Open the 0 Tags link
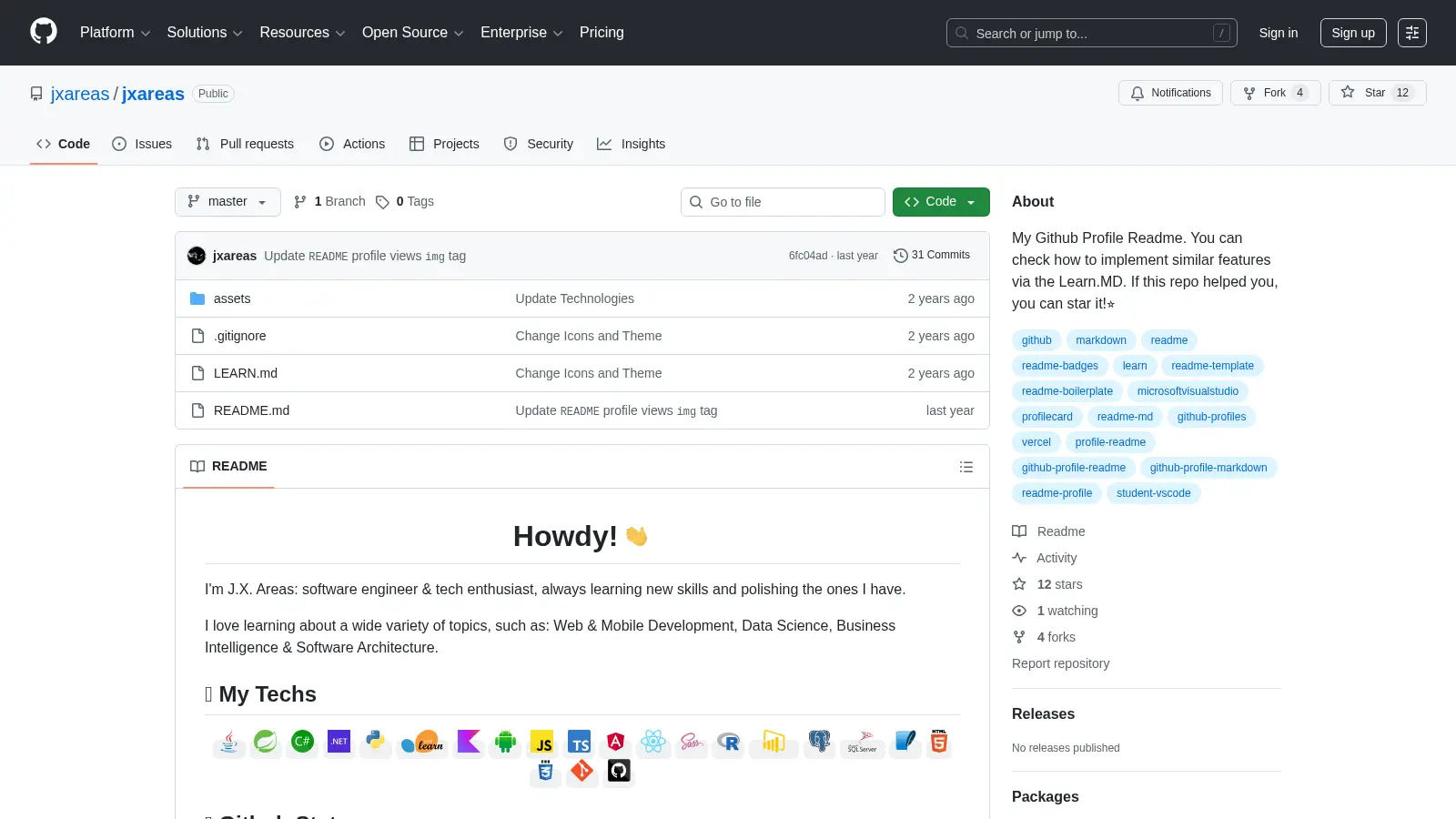The image size is (1456, 819). coord(405,202)
